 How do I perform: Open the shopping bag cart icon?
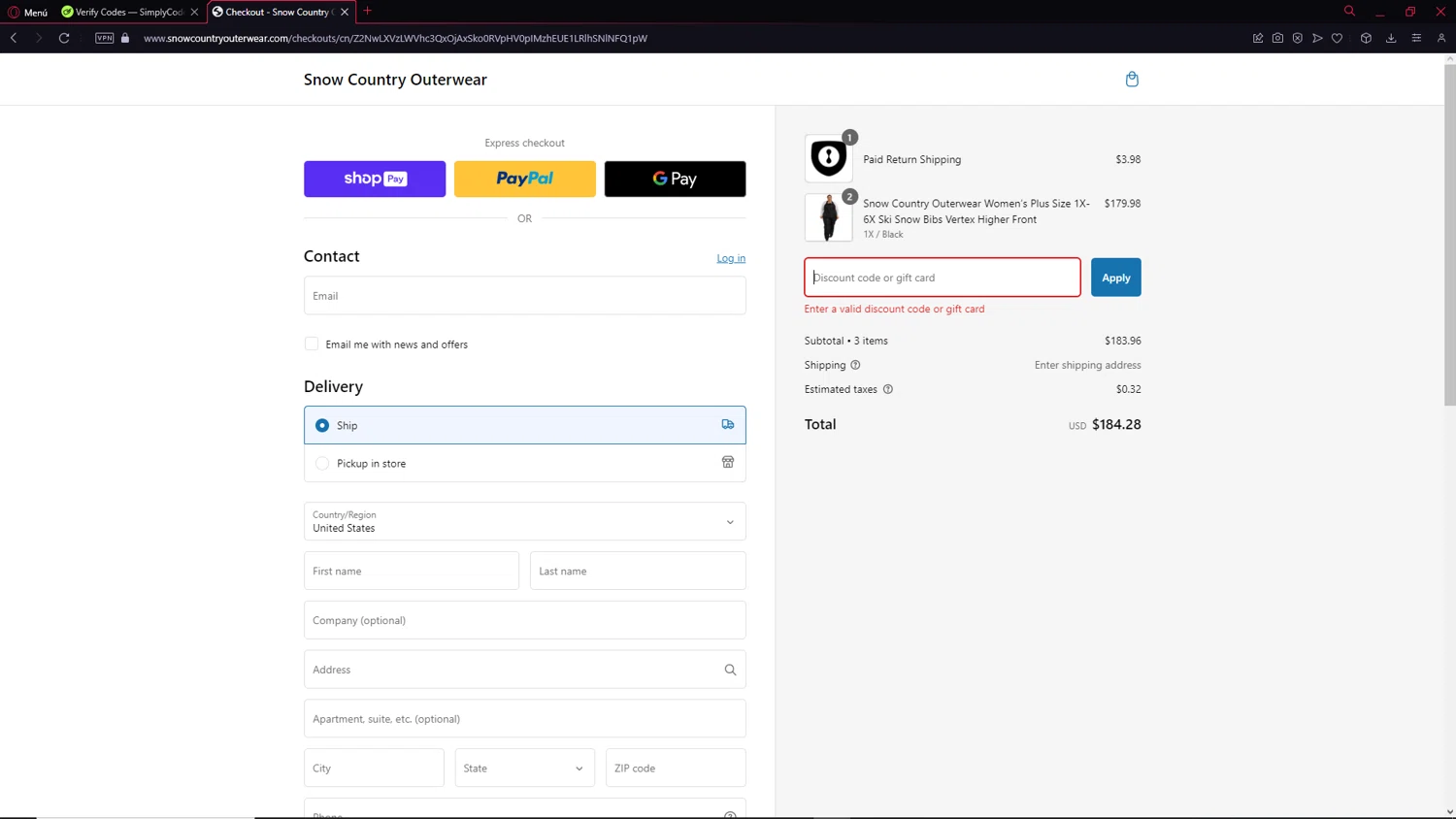click(x=1132, y=79)
